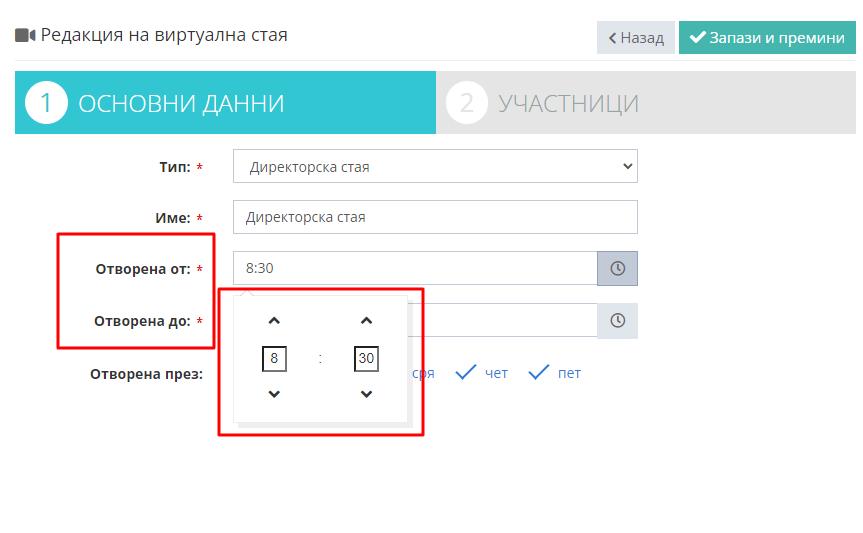Image resolution: width=863 pixels, height=533 pixels.
Task: Go back with the Назад button
Action: click(636, 37)
